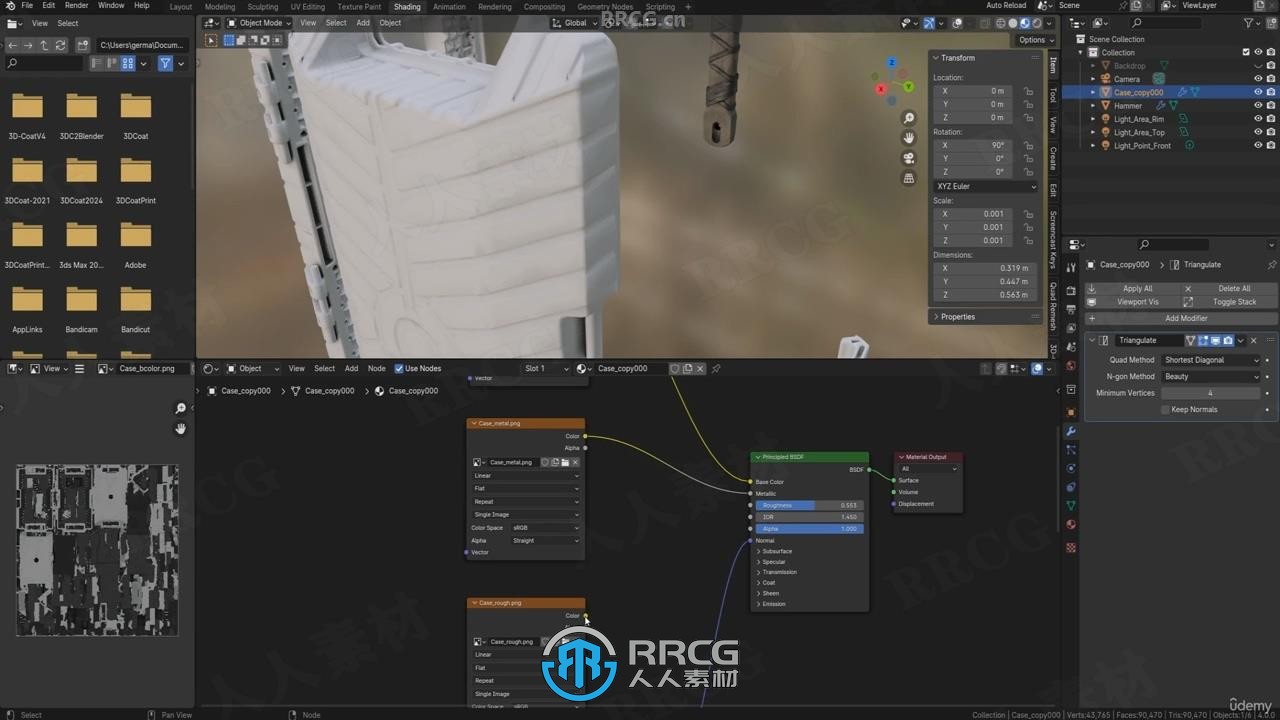Open the Global transform orientation dropdown
The image size is (1280, 720).
click(x=575, y=23)
